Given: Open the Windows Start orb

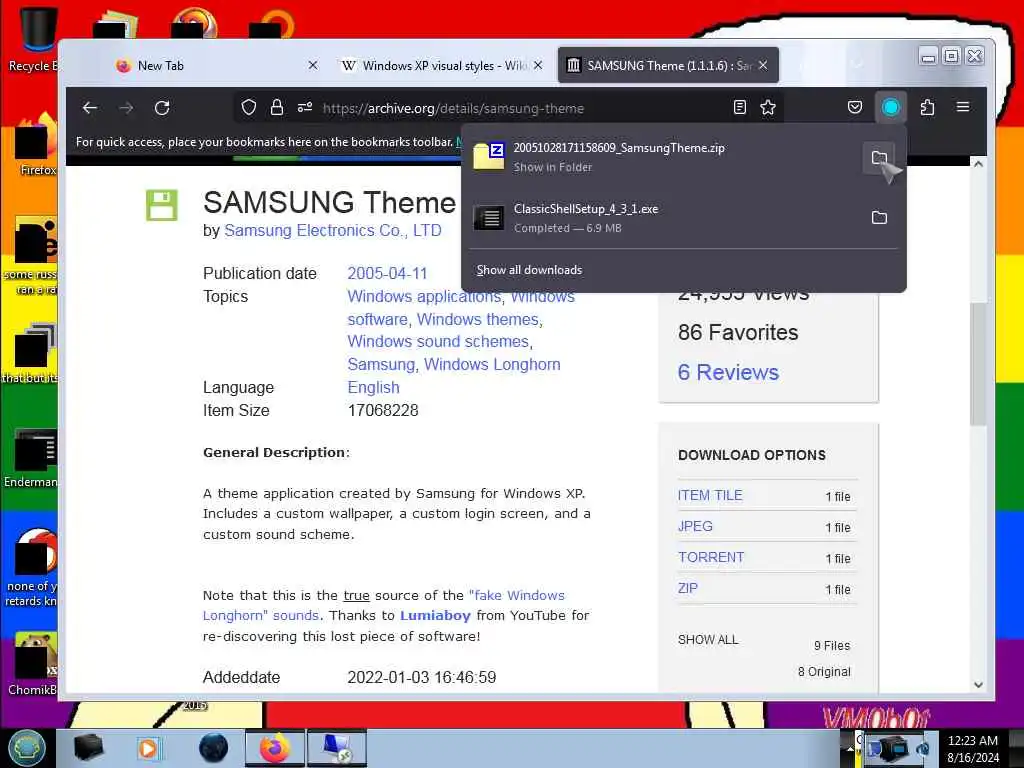Looking at the screenshot, I should coord(26,747).
